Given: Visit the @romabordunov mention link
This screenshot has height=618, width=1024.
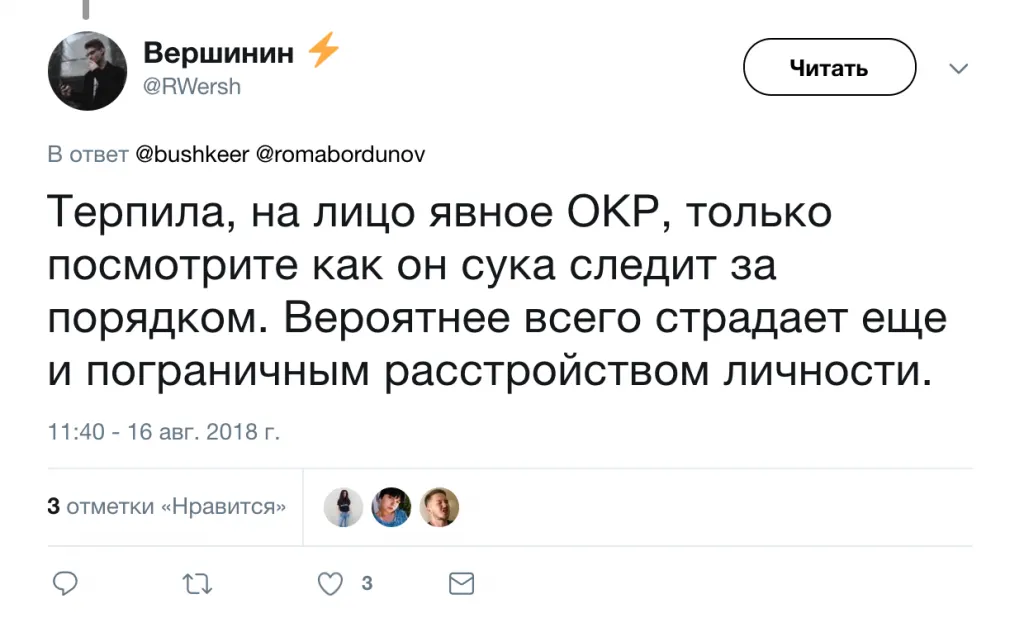Looking at the screenshot, I should tap(341, 155).
